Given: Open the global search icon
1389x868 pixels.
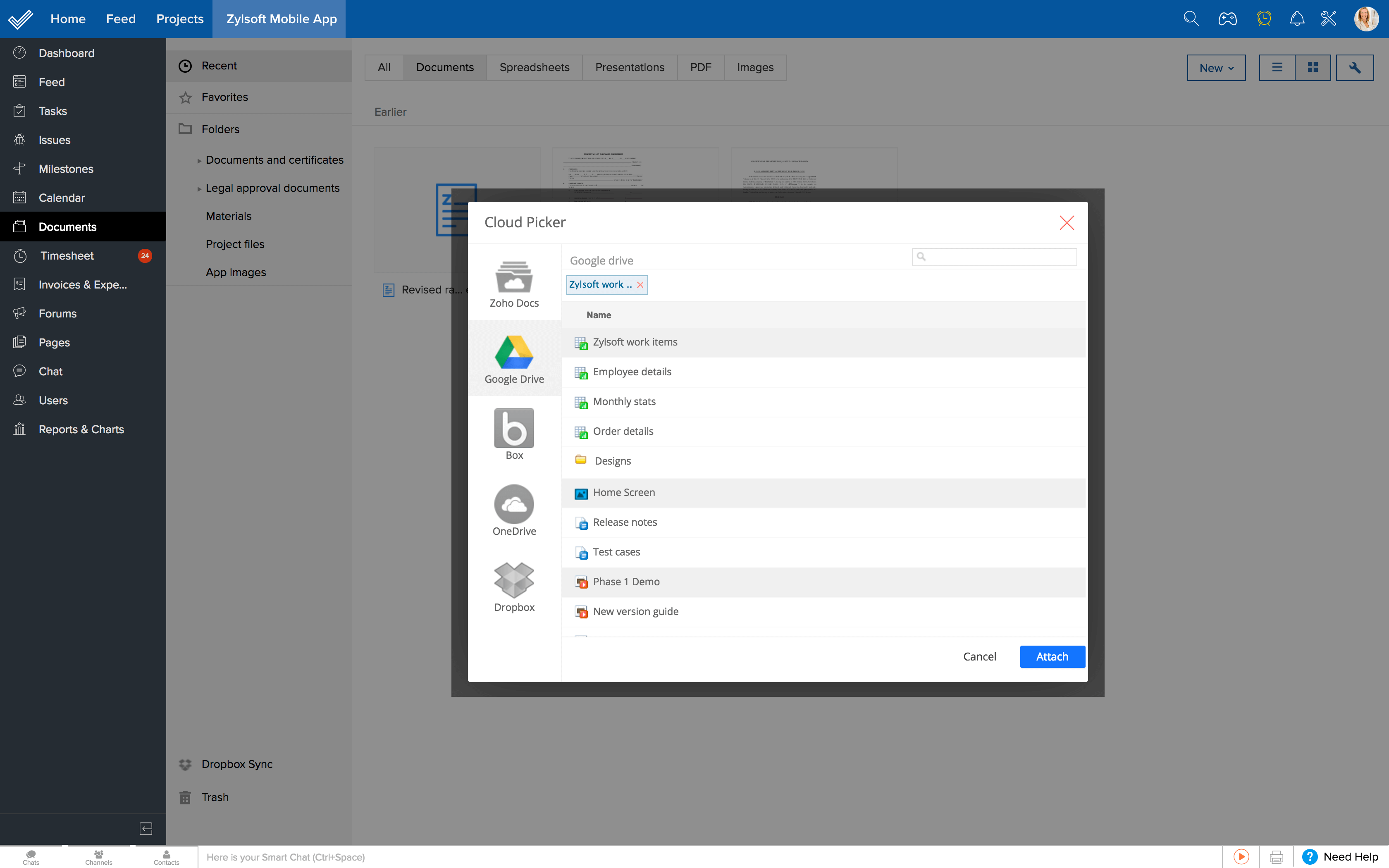Looking at the screenshot, I should (x=1191, y=18).
